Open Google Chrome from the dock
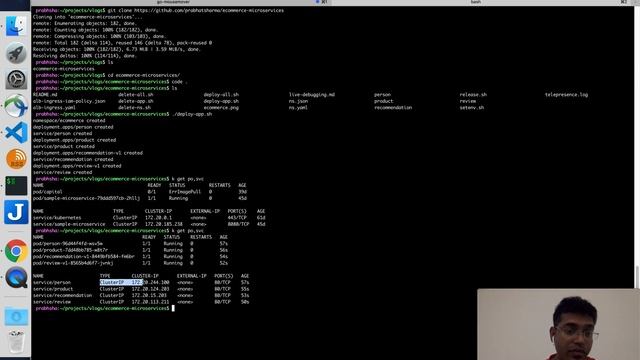The width and height of the screenshot is (640, 360). click(16, 251)
